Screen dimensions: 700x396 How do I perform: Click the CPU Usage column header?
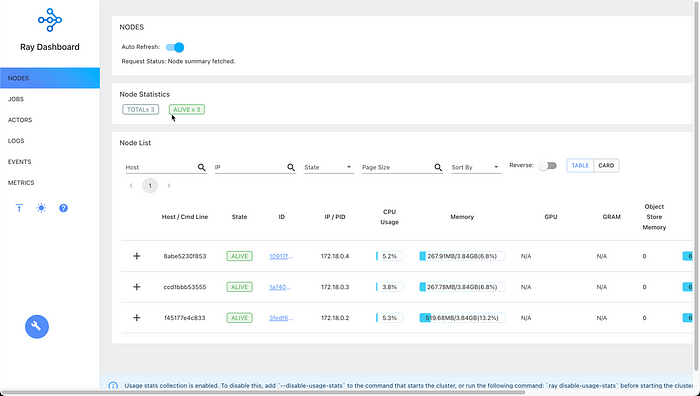(389, 217)
